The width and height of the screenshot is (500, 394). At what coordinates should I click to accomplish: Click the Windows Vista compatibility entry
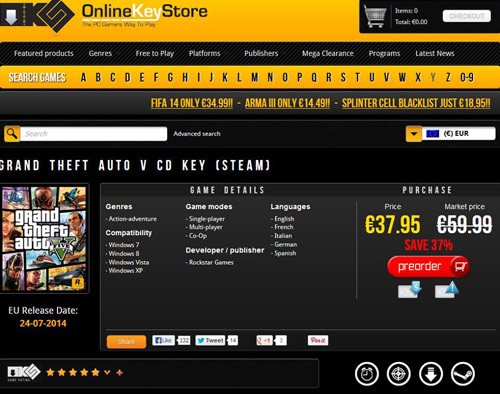(129, 262)
